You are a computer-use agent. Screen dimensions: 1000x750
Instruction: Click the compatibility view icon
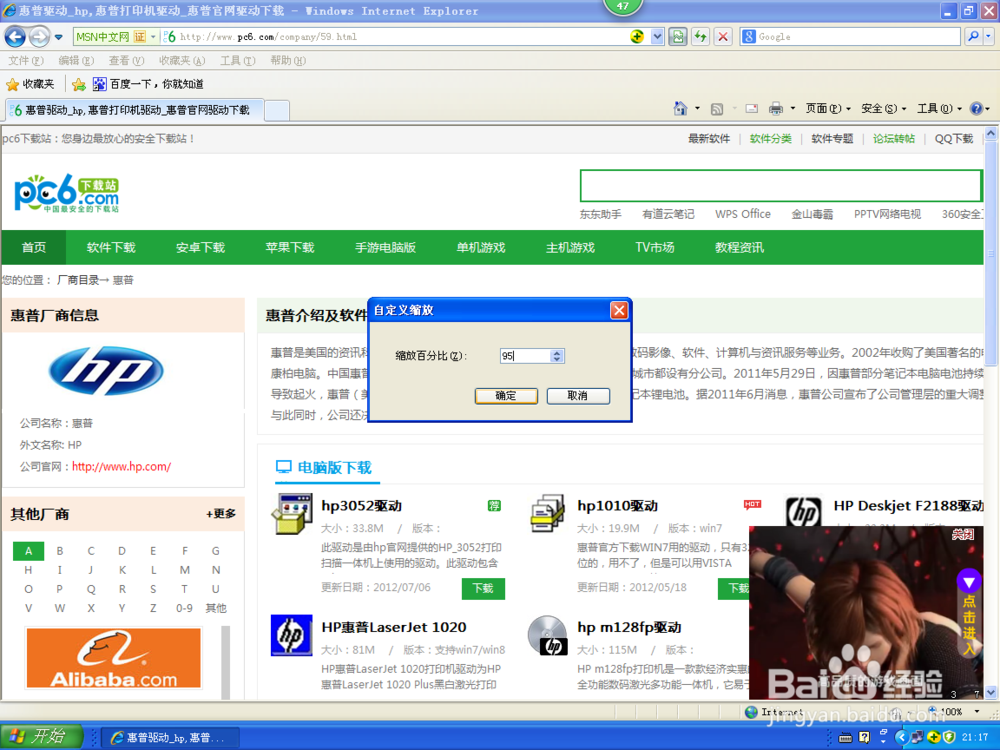click(678, 37)
